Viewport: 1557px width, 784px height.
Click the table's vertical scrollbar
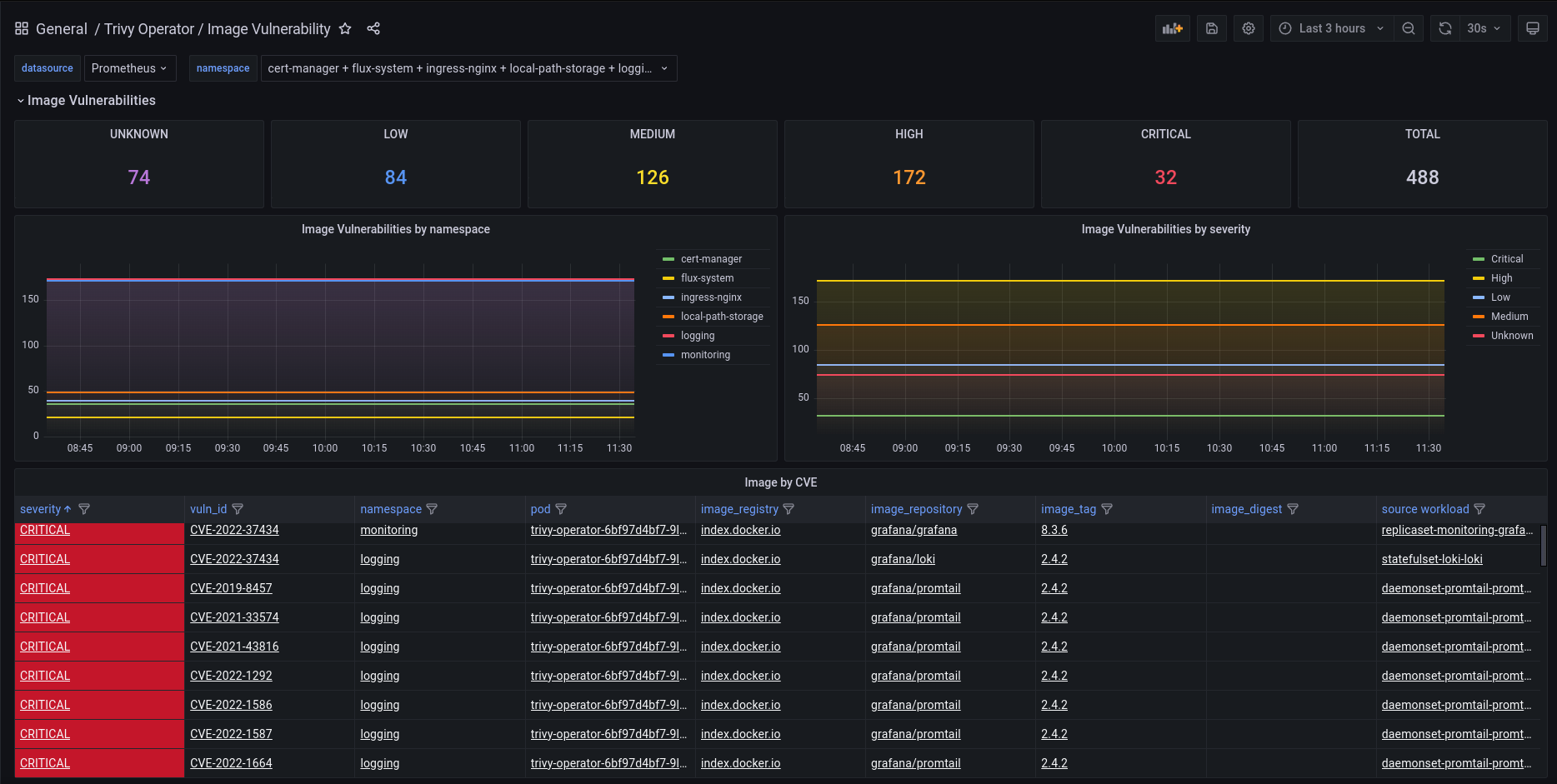(x=1543, y=546)
